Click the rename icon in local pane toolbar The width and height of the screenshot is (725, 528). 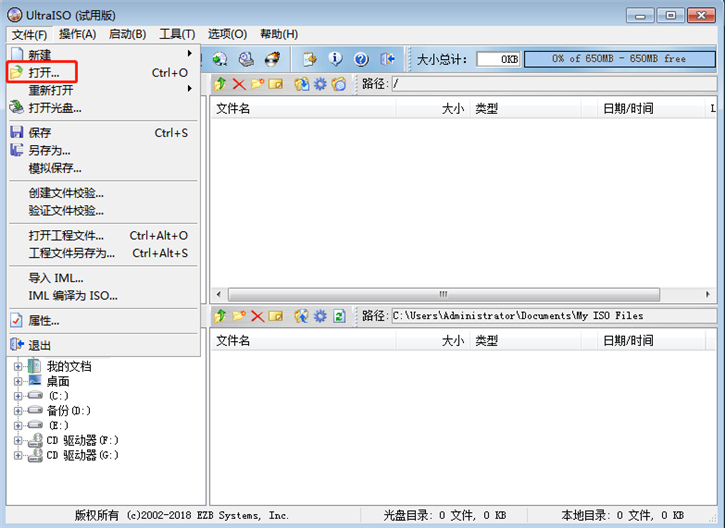[276, 316]
